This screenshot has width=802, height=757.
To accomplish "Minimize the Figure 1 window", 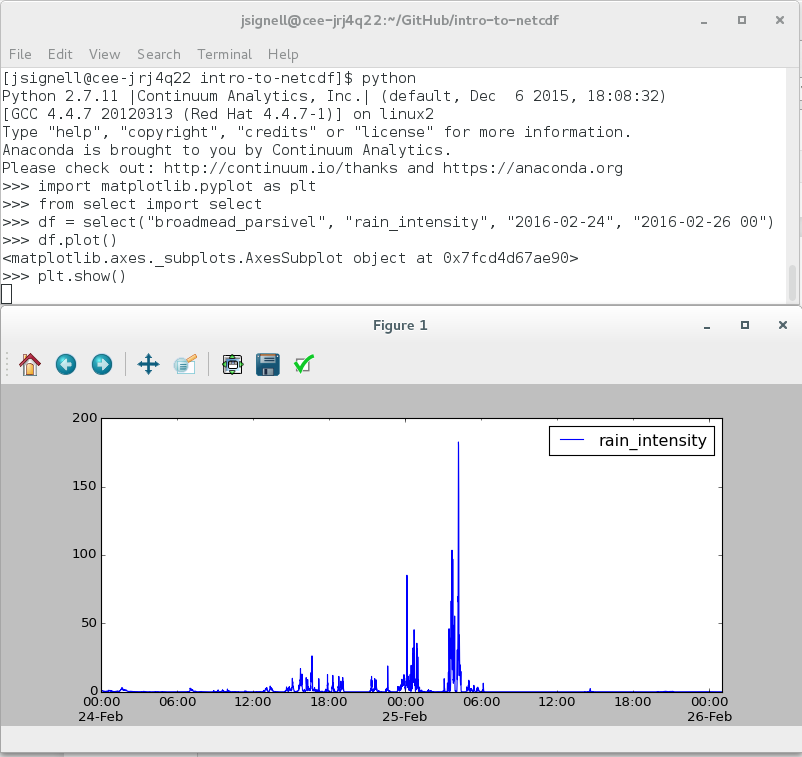I will [x=707, y=325].
